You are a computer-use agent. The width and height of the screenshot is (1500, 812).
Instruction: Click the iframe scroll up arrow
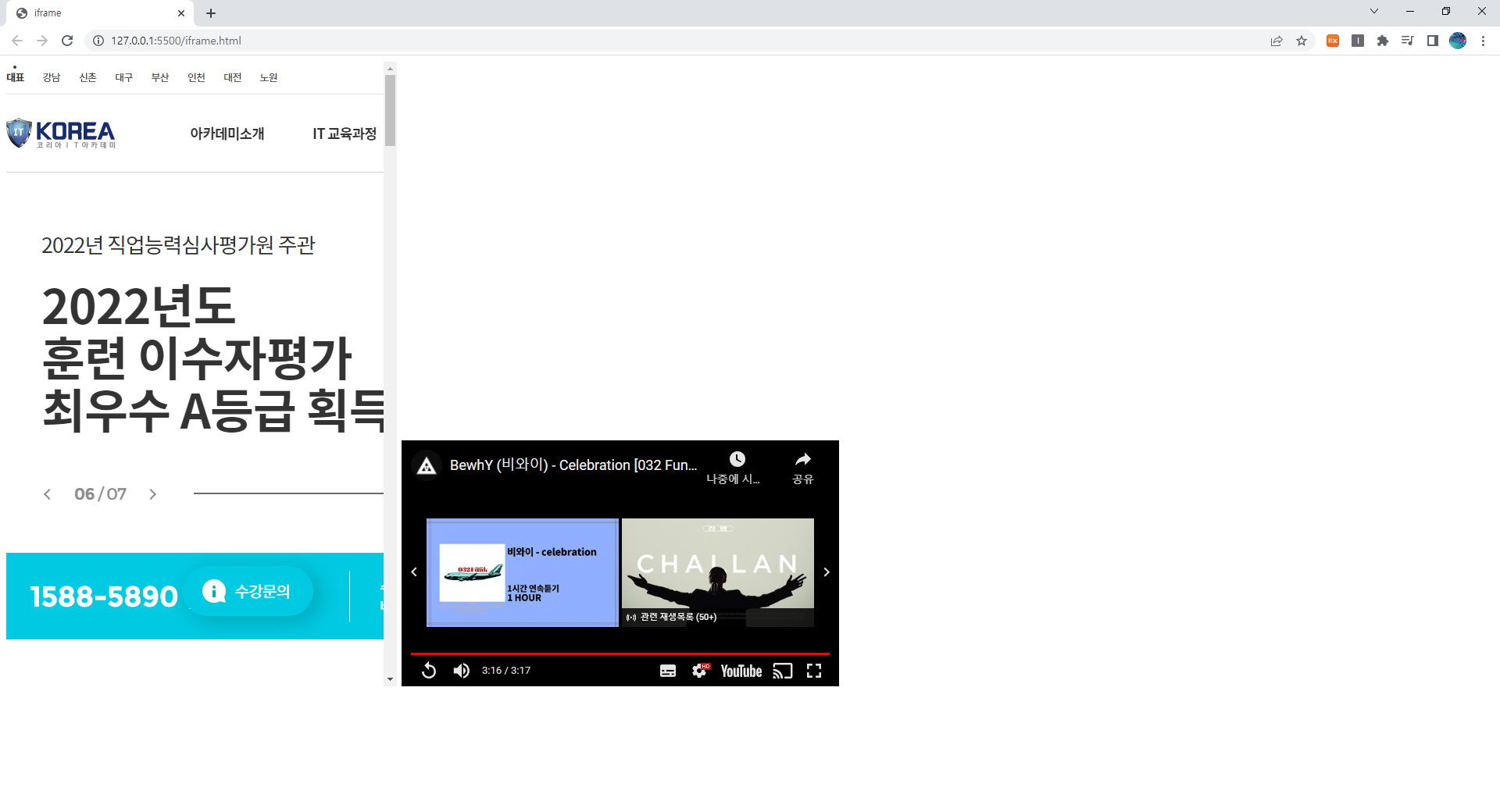click(x=390, y=68)
